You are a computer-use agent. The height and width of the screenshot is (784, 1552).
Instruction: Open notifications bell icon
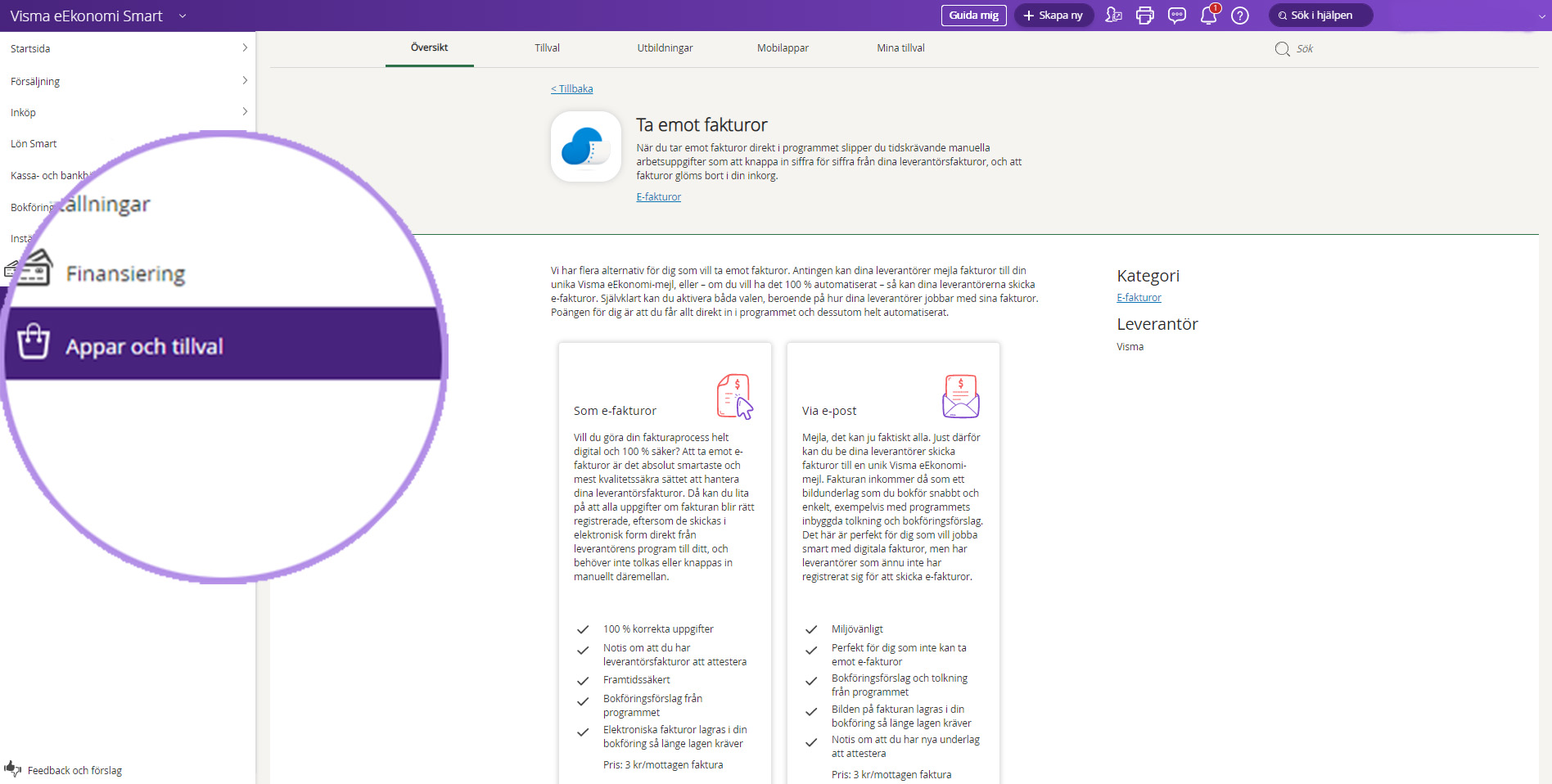point(1209,15)
